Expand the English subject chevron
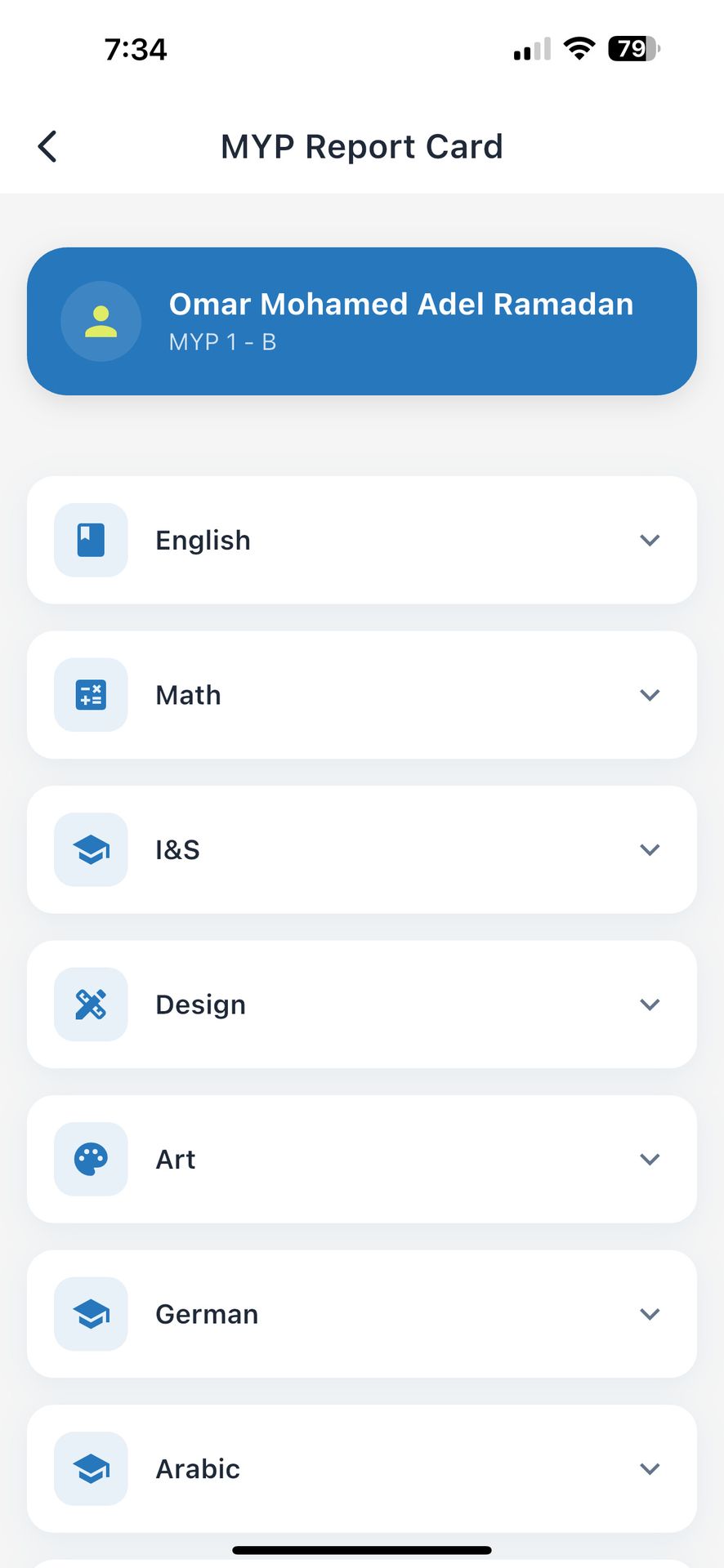Screen dimensions: 724x1568 [650, 540]
